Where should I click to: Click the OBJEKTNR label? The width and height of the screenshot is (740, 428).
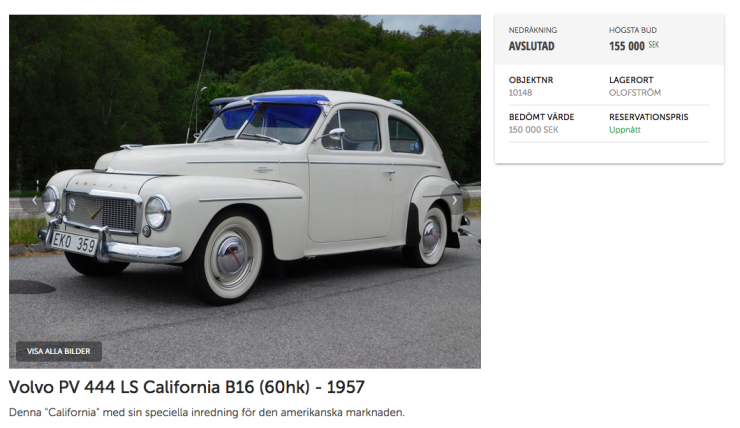pyautogui.click(x=531, y=80)
